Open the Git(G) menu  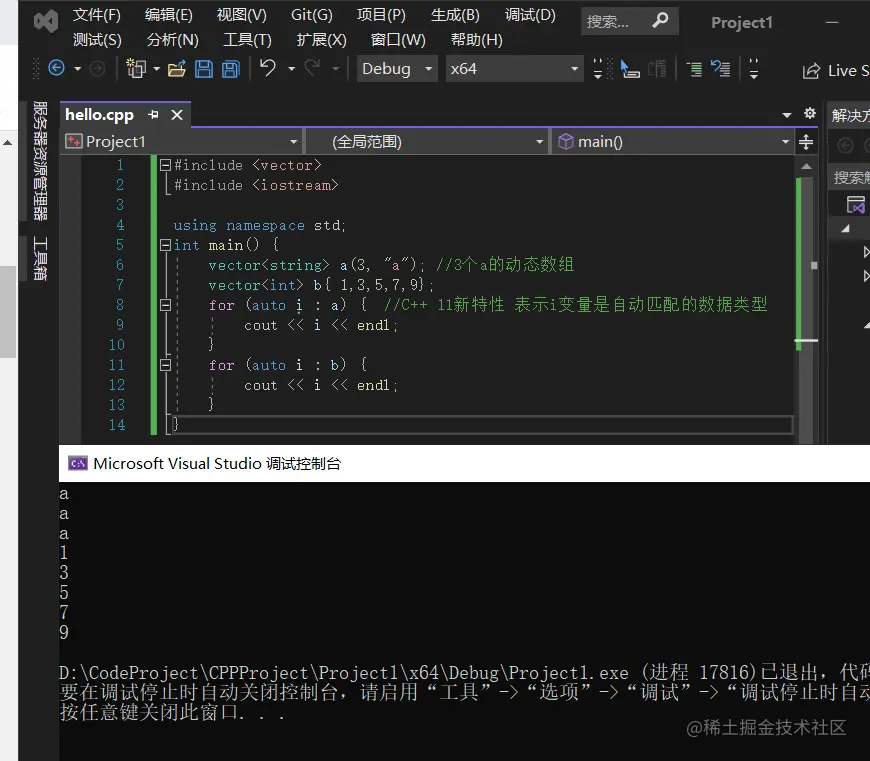(312, 14)
